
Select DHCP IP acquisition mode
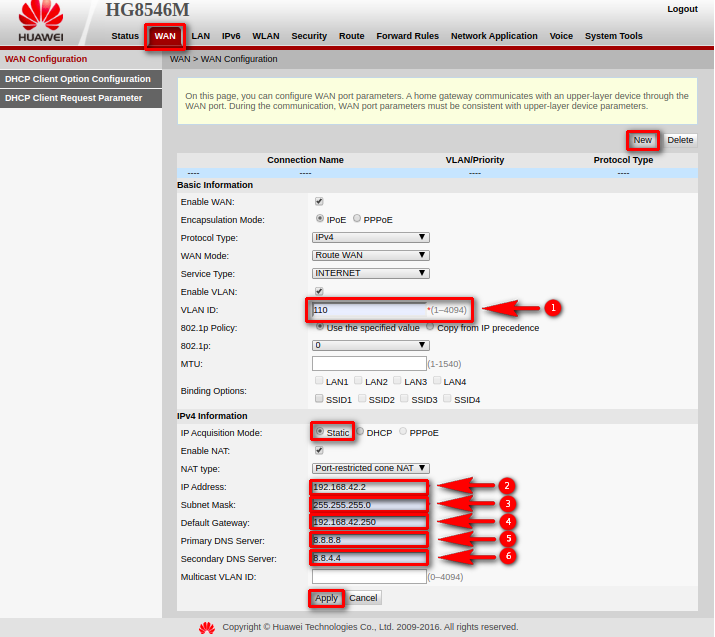tap(361, 432)
